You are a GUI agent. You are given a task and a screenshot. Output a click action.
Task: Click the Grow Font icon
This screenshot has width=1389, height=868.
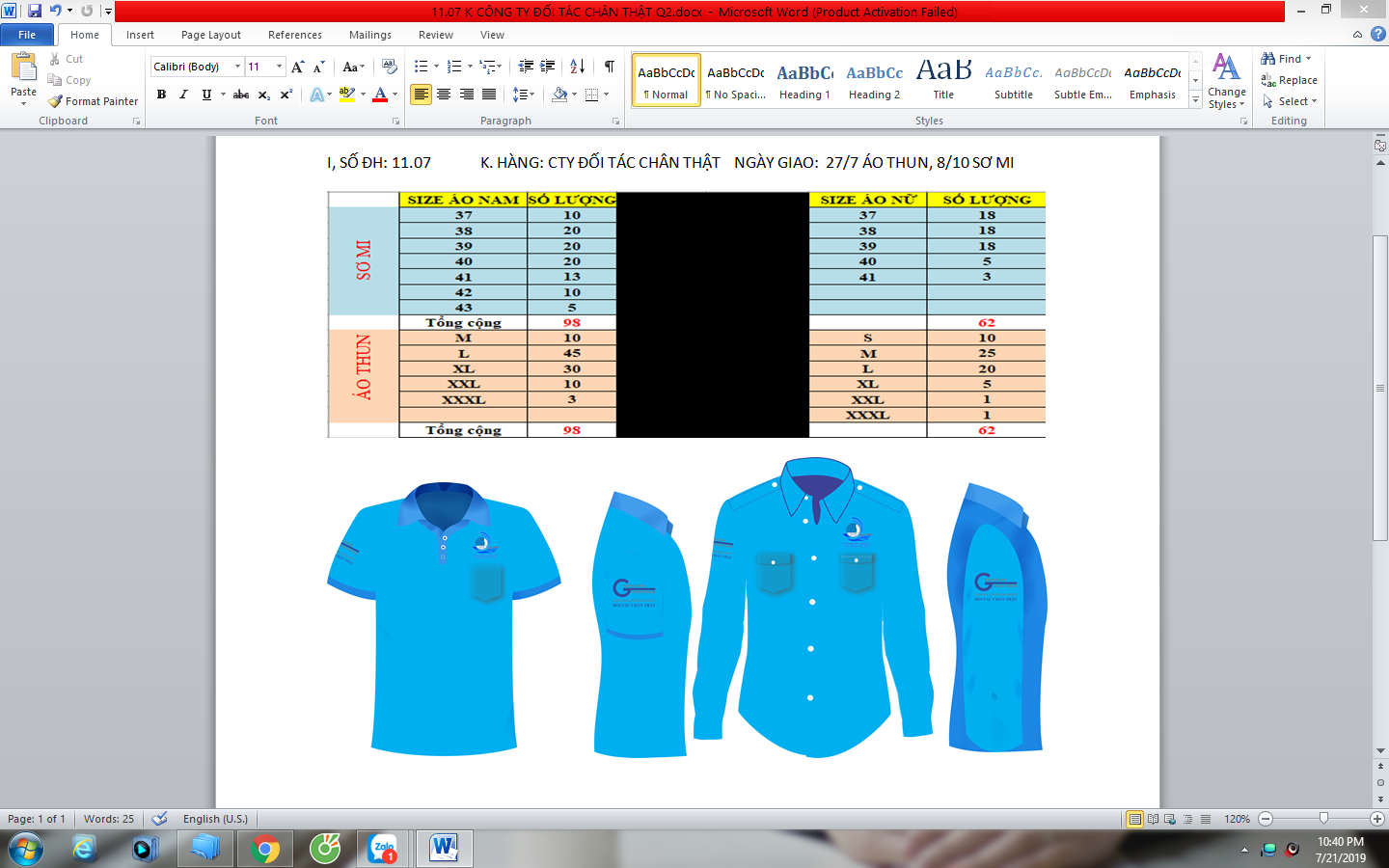tap(298, 67)
